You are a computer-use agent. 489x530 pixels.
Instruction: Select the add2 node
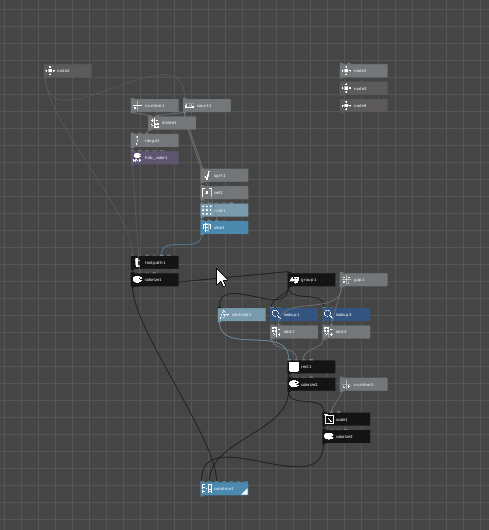[x=346, y=332]
